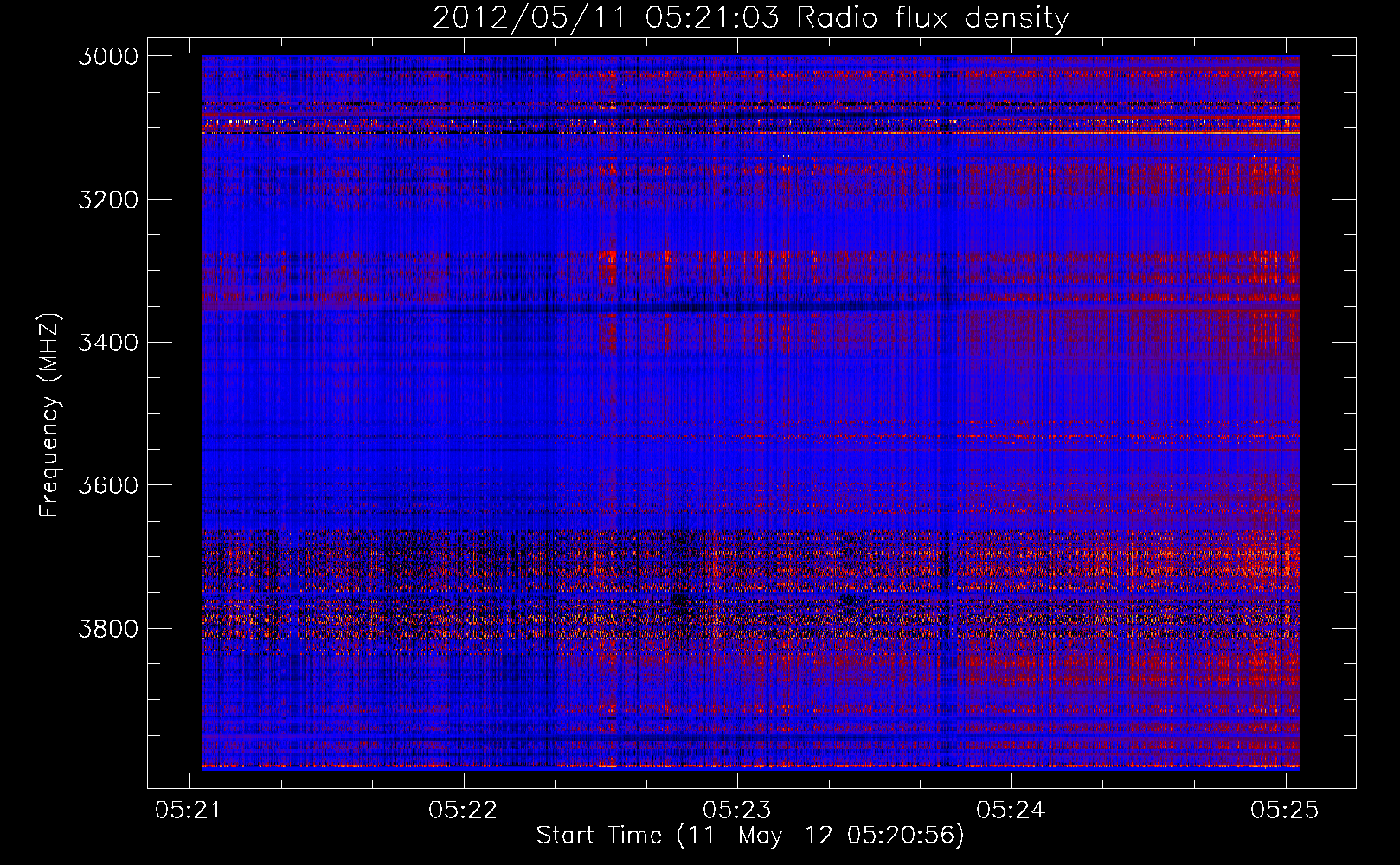The width and height of the screenshot is (1400, 865).
Task: Click the 3000 frequency axis label
Action: [108, 56]
